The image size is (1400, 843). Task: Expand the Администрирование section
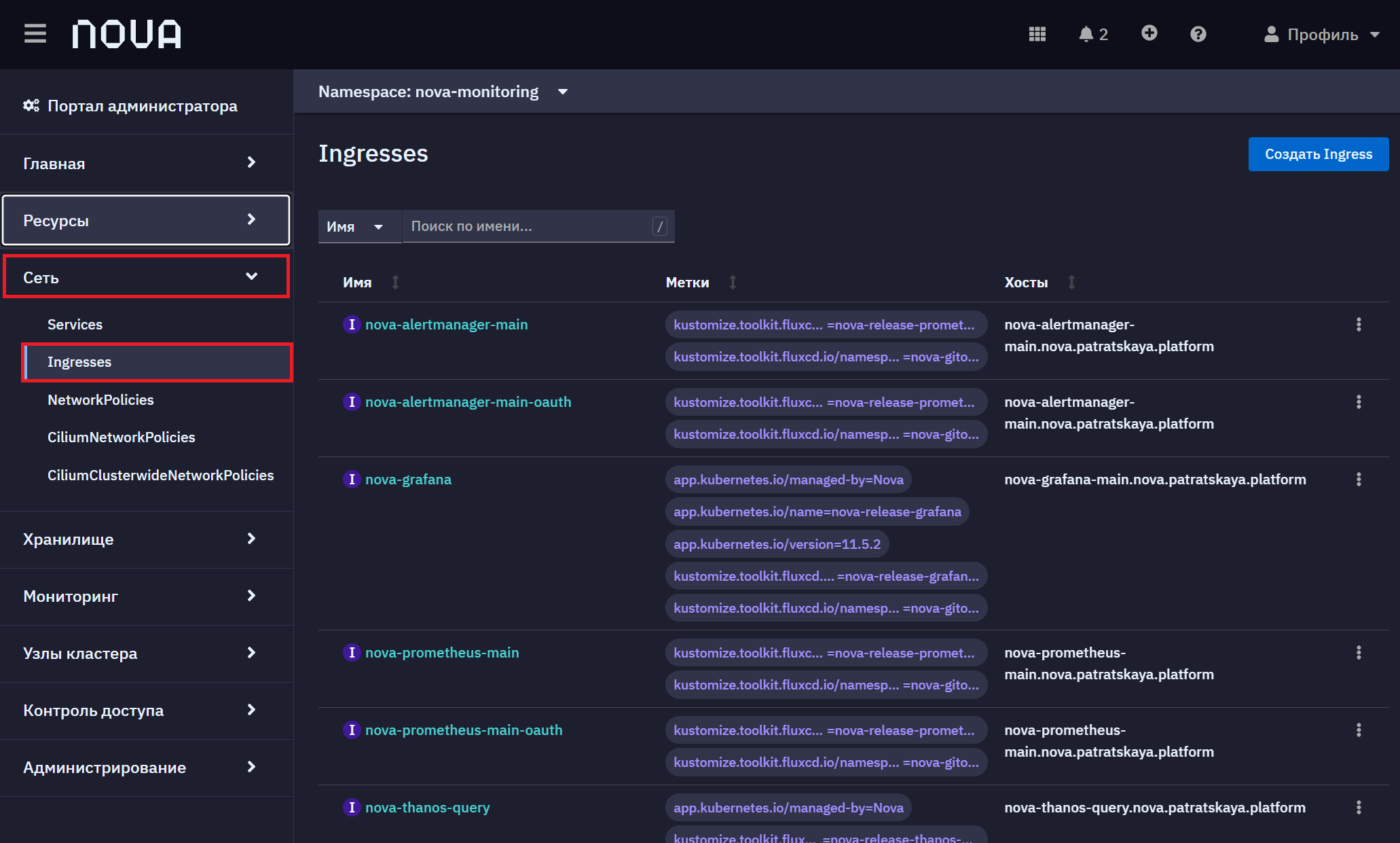click(x=146, y=768)
